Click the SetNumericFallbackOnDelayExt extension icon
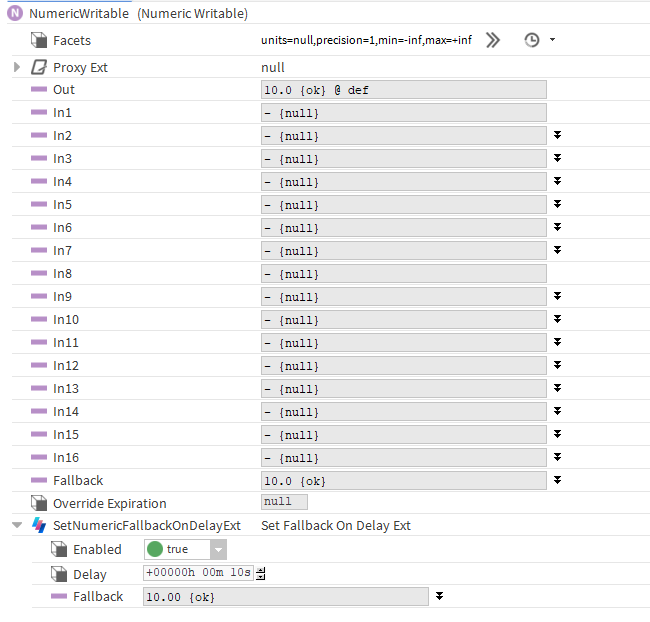The image size is (650, 622). [39, 525]
